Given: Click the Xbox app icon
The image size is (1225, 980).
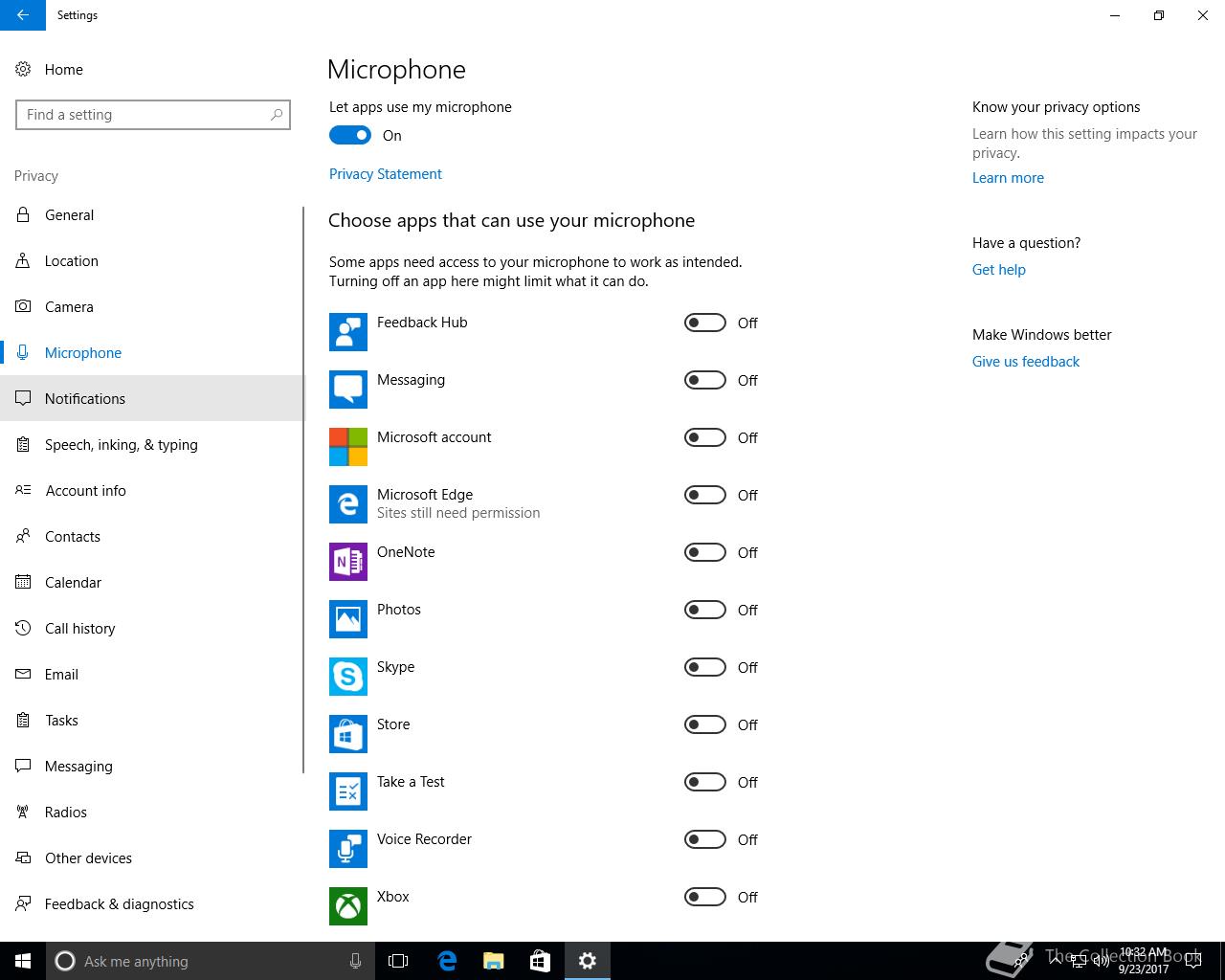Looking at the screenshot, I should pos(347,906).
